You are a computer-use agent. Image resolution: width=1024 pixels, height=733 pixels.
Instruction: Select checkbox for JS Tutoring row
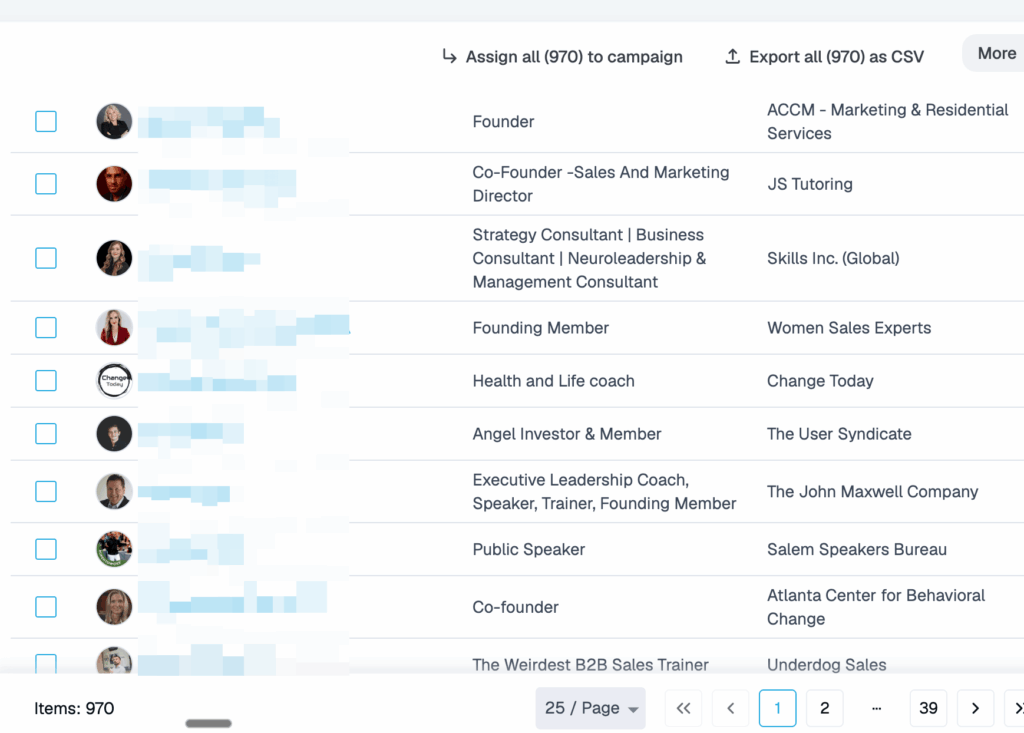(46, 184)
